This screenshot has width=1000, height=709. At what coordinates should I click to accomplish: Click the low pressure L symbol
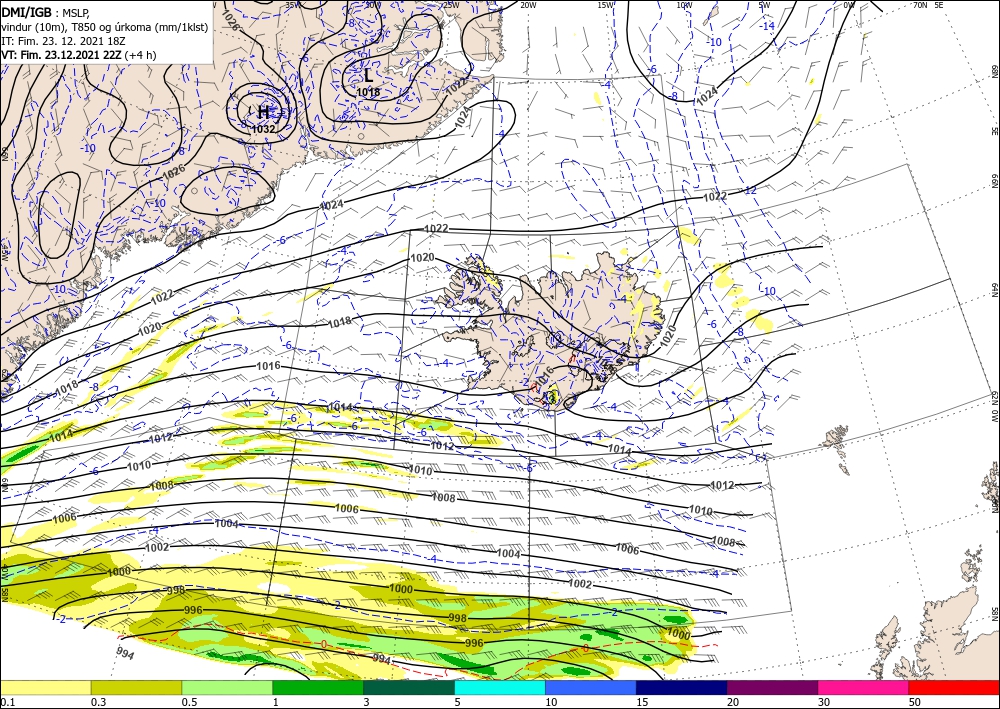point(368,76)
